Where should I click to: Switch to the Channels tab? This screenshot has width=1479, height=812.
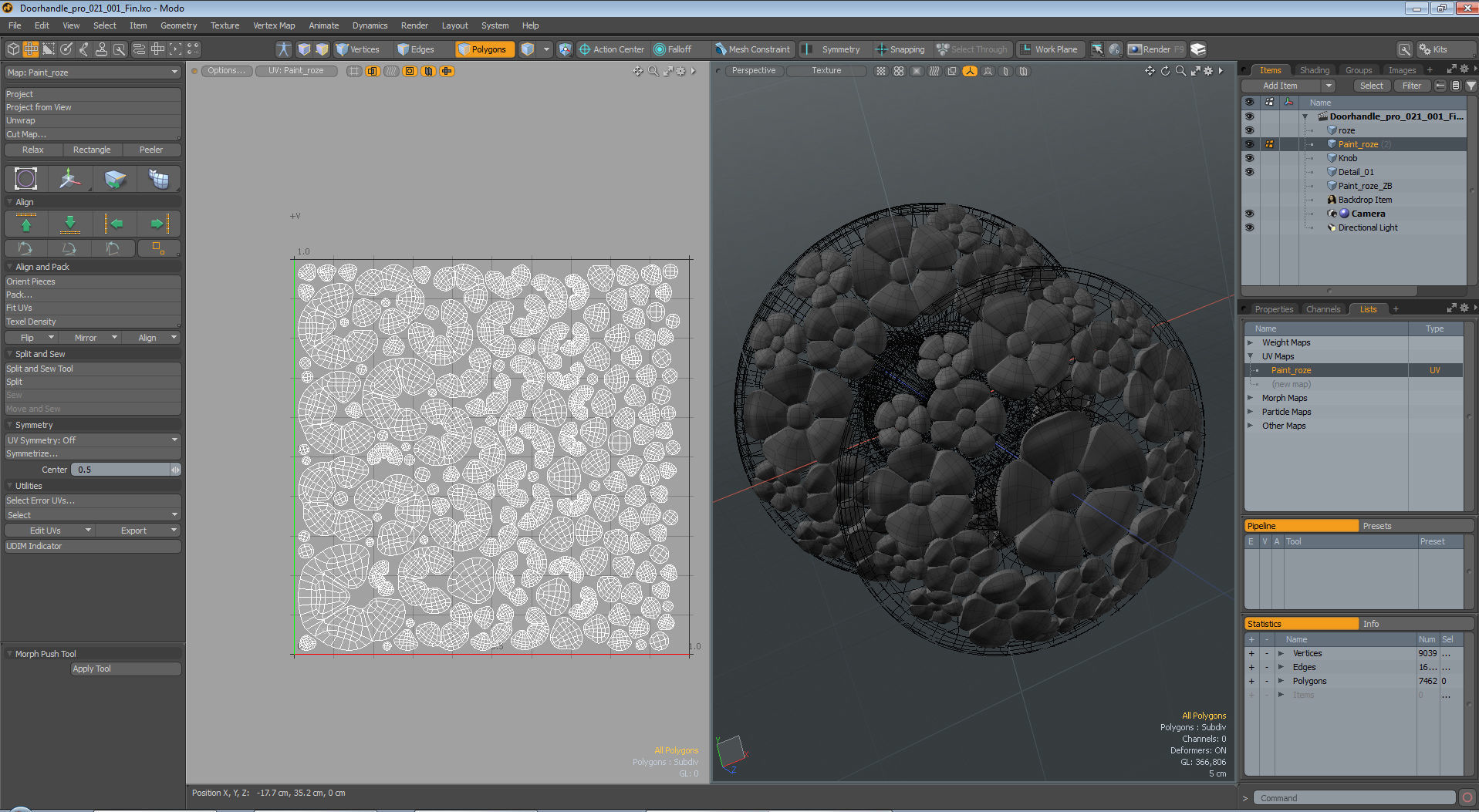click(x=1323, y=309)
